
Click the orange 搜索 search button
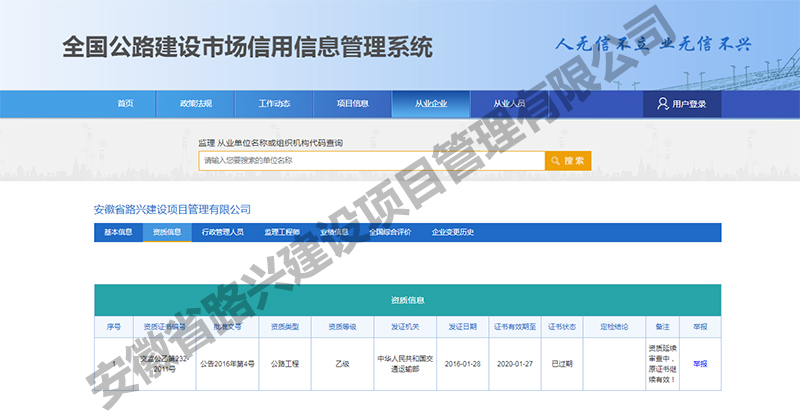point(568,160)
